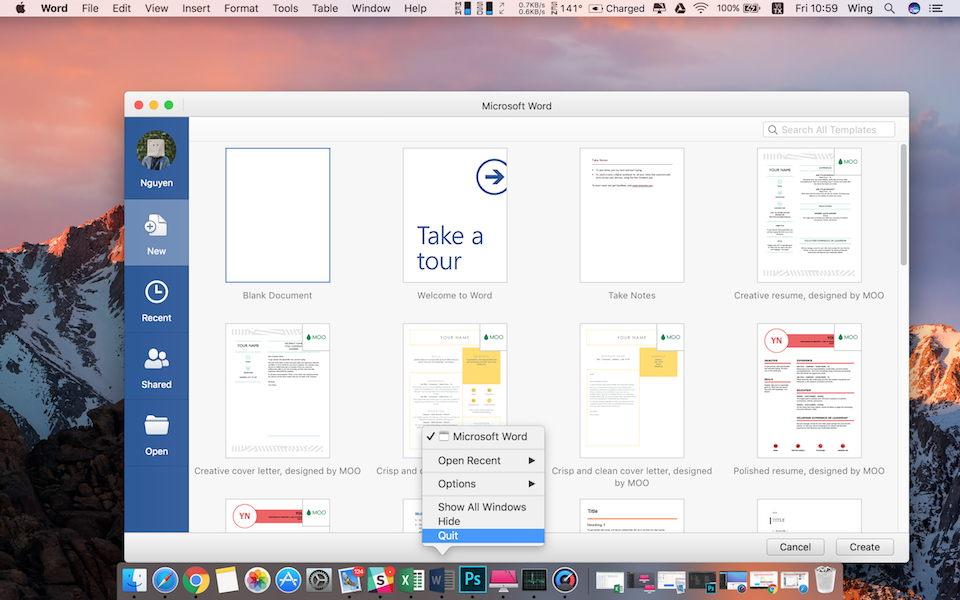Click the Wing user name in menu bar

[860, 9]
